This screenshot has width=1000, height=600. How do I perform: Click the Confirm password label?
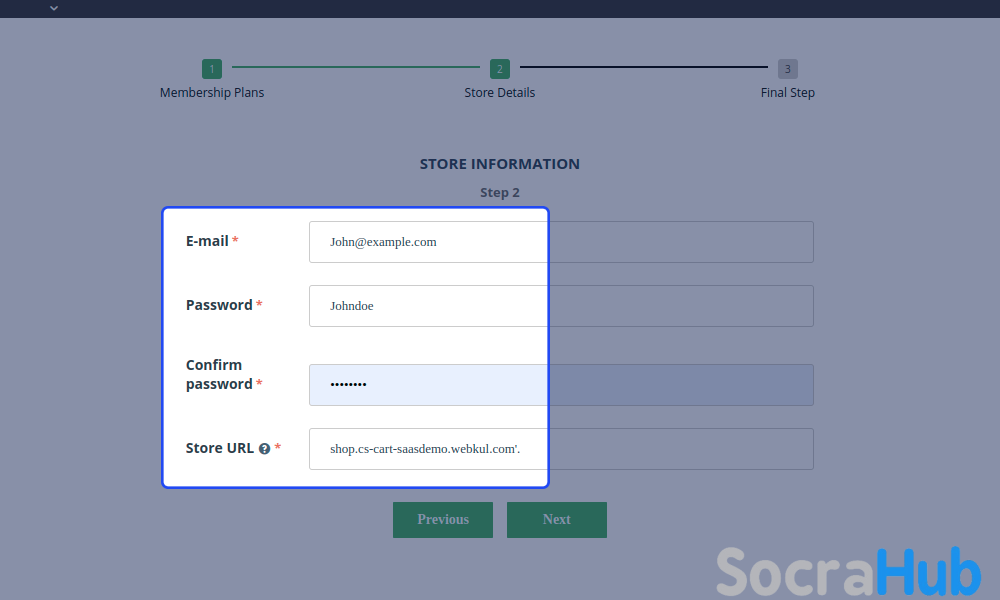pyautogui.click(x=219, y=375)
